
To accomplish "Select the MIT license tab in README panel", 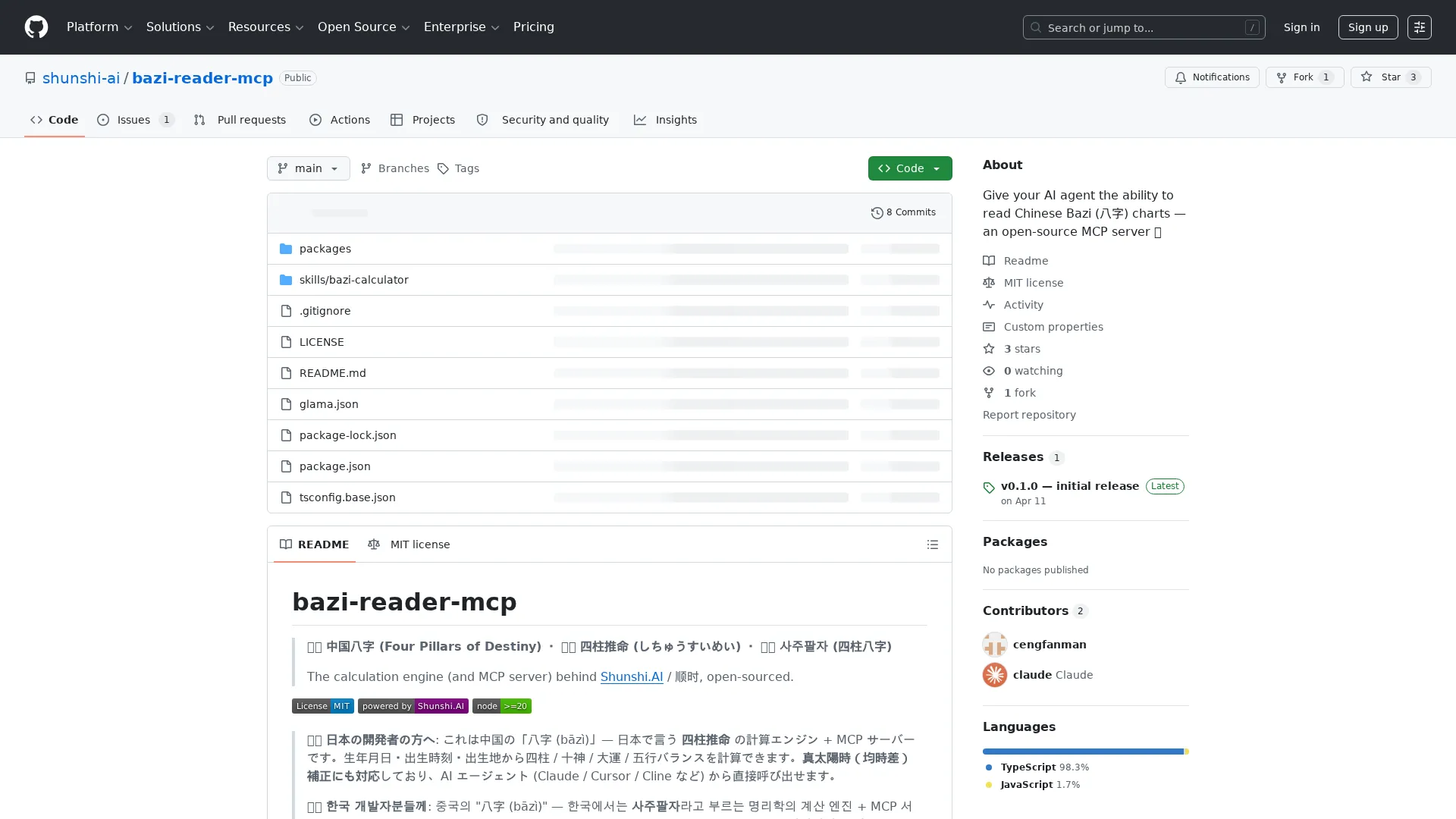I will pos(409,544).
